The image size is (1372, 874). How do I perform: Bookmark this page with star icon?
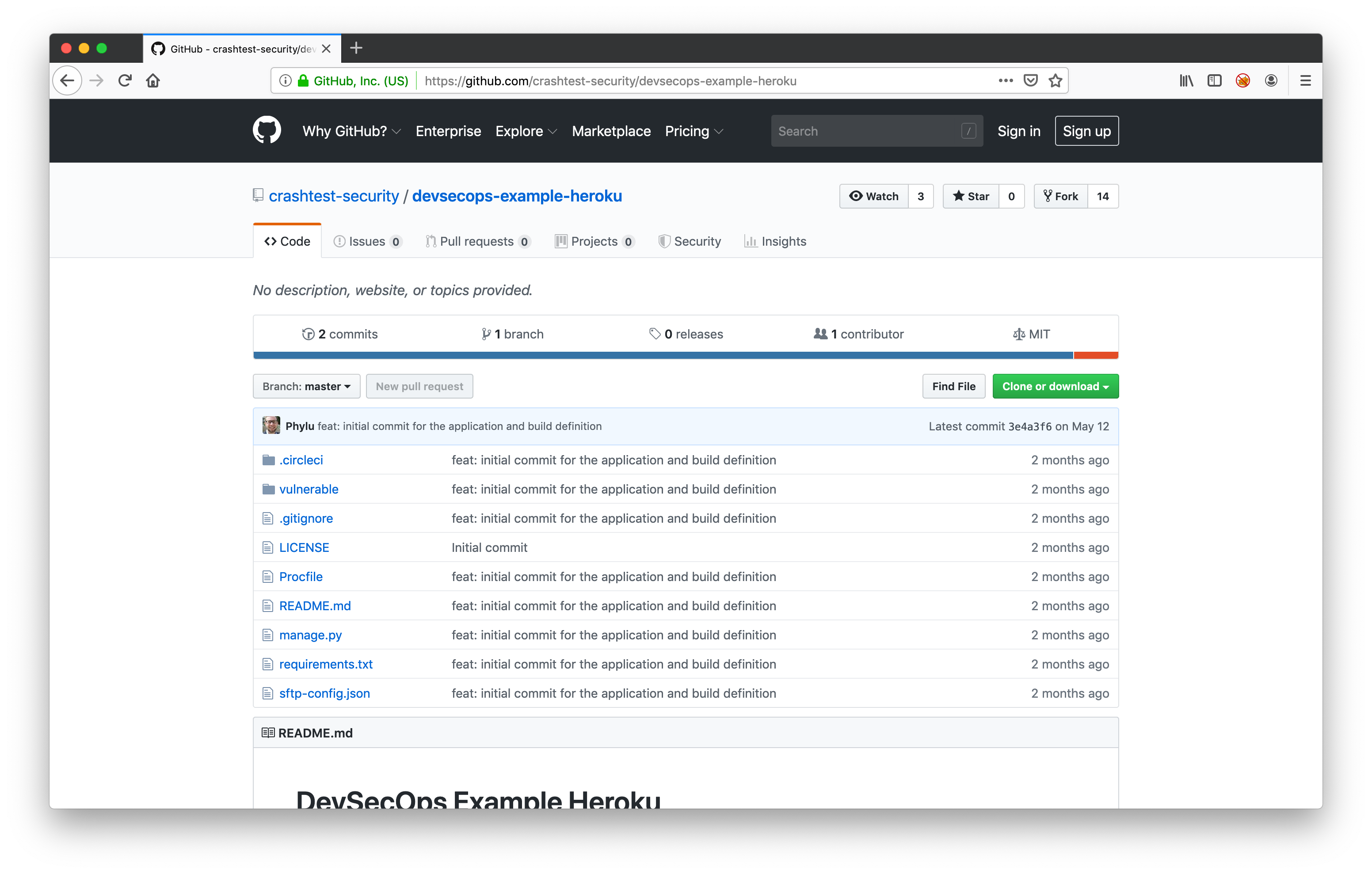coord(1055,80)
